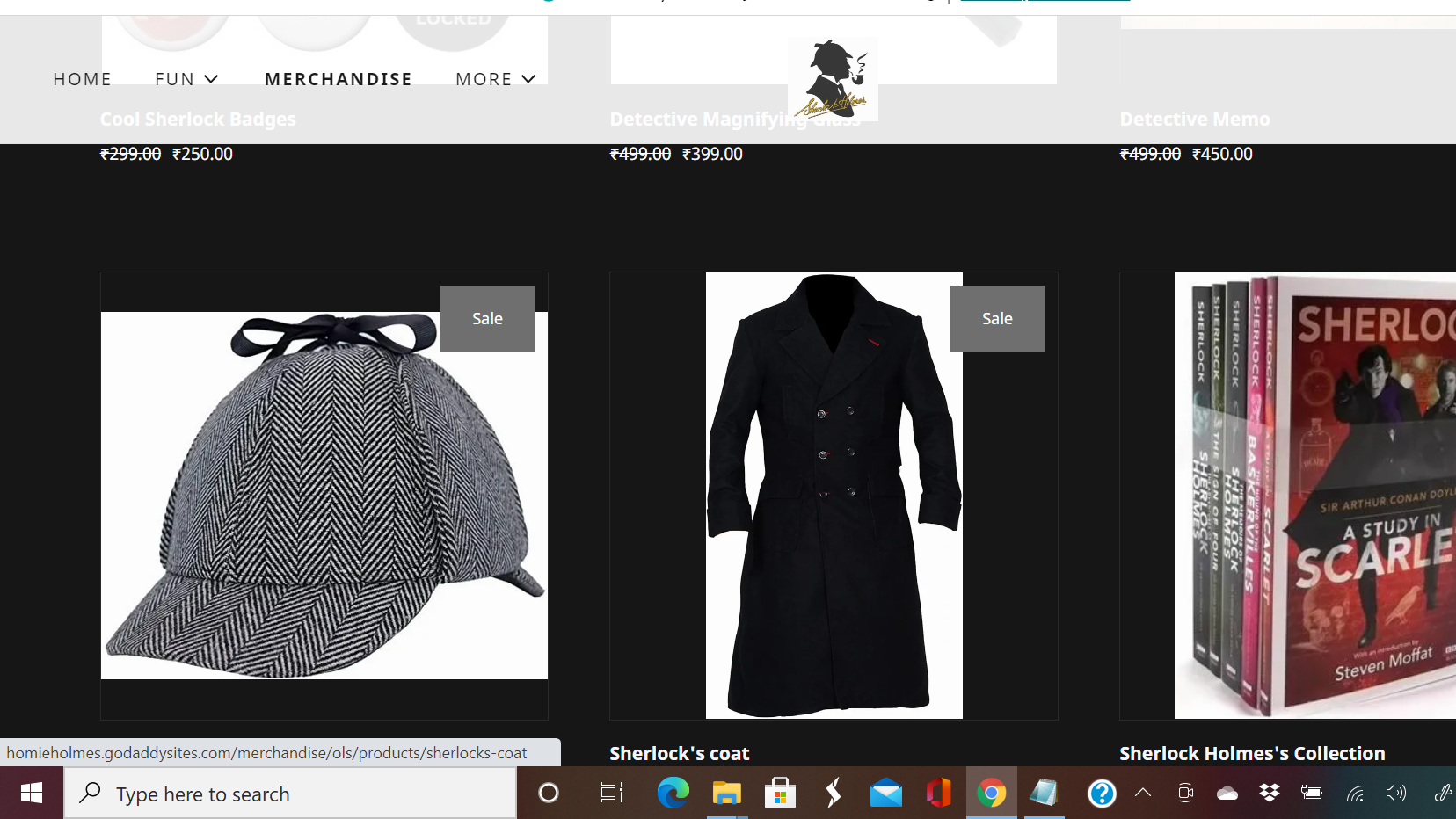Open the Detective Magnifying Glass product
1456x819 pixels.
[735, 119]
